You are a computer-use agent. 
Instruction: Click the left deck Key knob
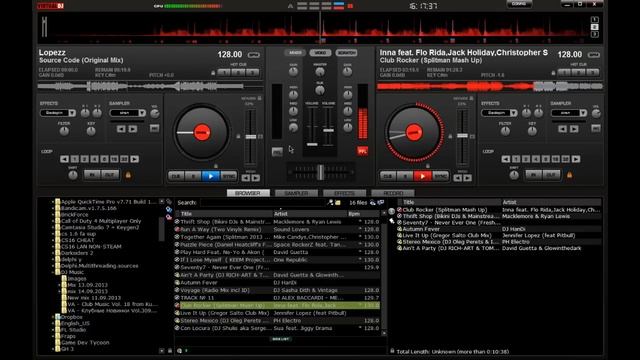click(x=91, y=131)
